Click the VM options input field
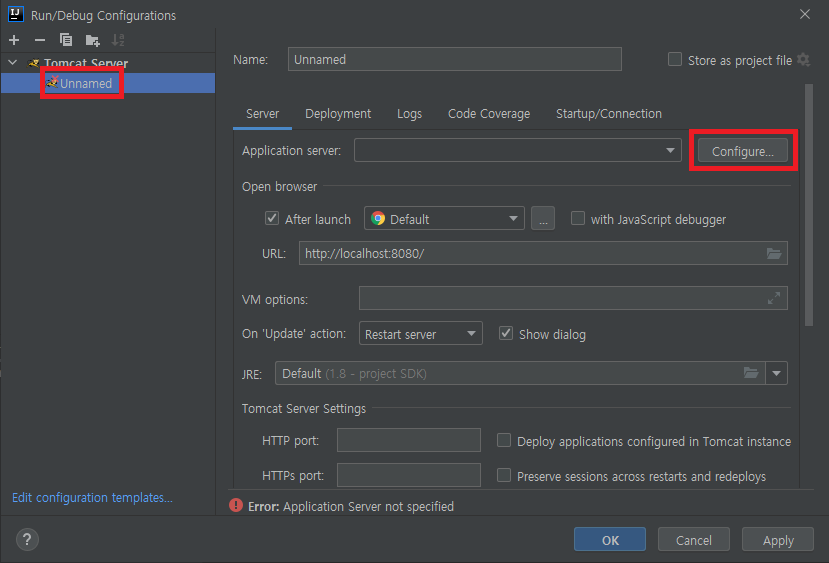829x563 pixels. click(x=573, y=299)
